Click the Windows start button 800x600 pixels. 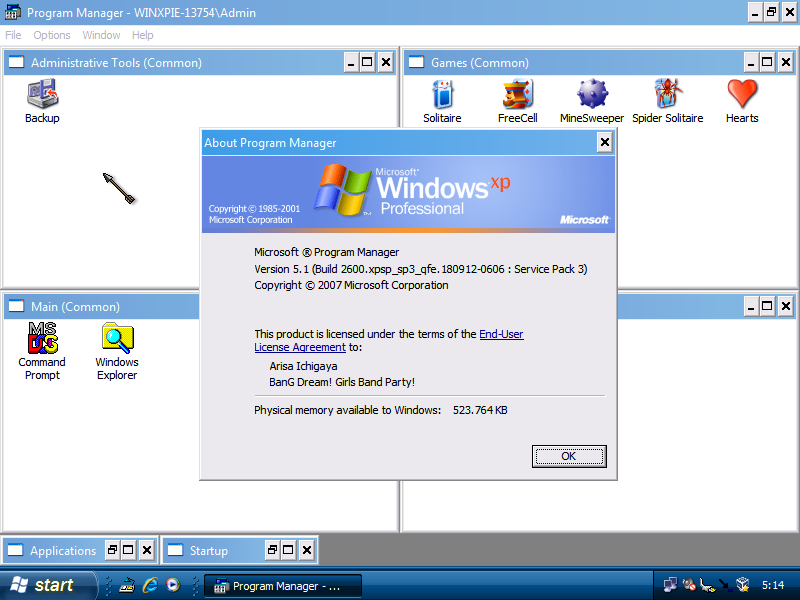coord(47,585)
